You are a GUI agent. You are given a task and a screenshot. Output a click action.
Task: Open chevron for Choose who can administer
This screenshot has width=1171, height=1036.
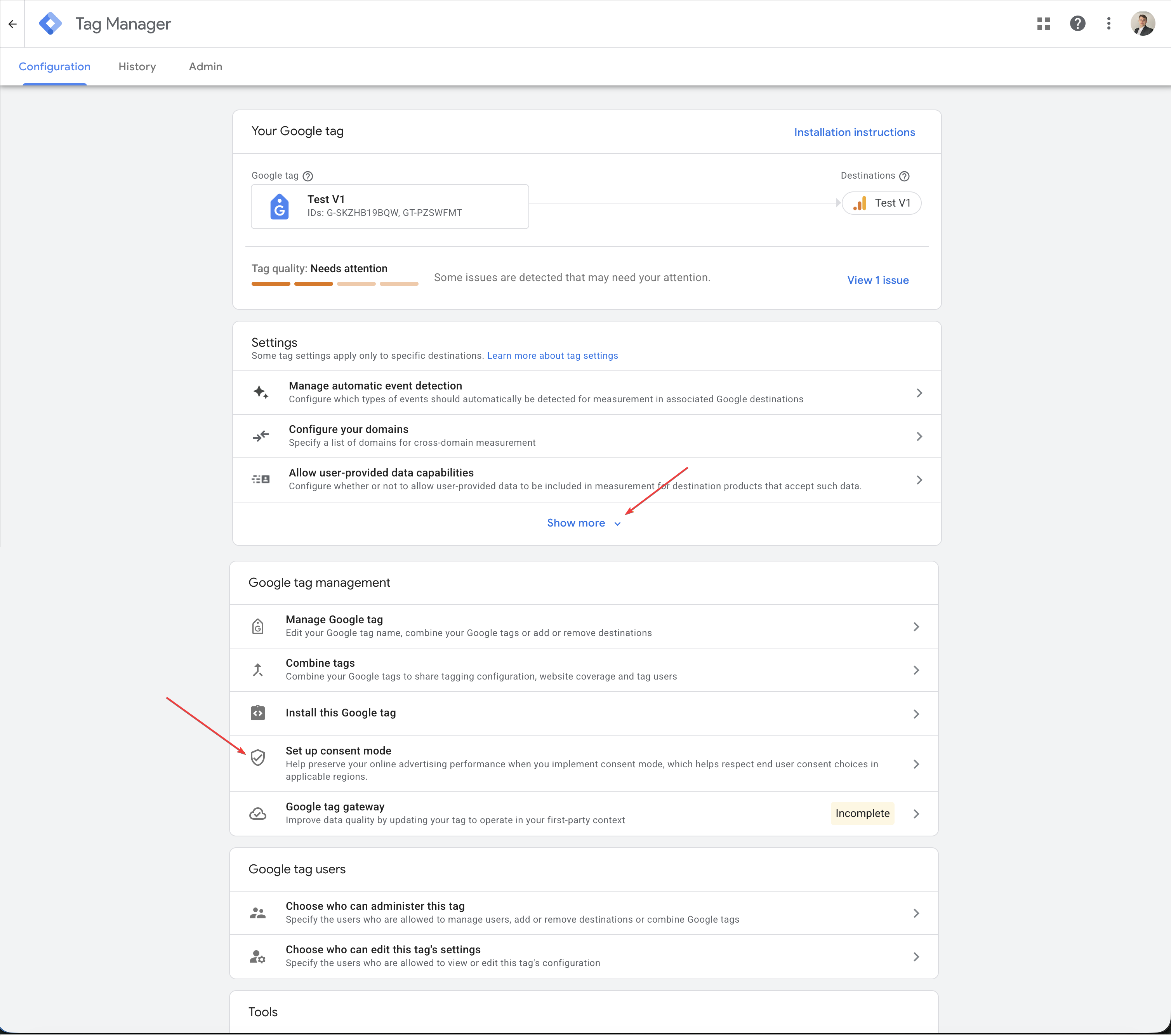point(916,913)
